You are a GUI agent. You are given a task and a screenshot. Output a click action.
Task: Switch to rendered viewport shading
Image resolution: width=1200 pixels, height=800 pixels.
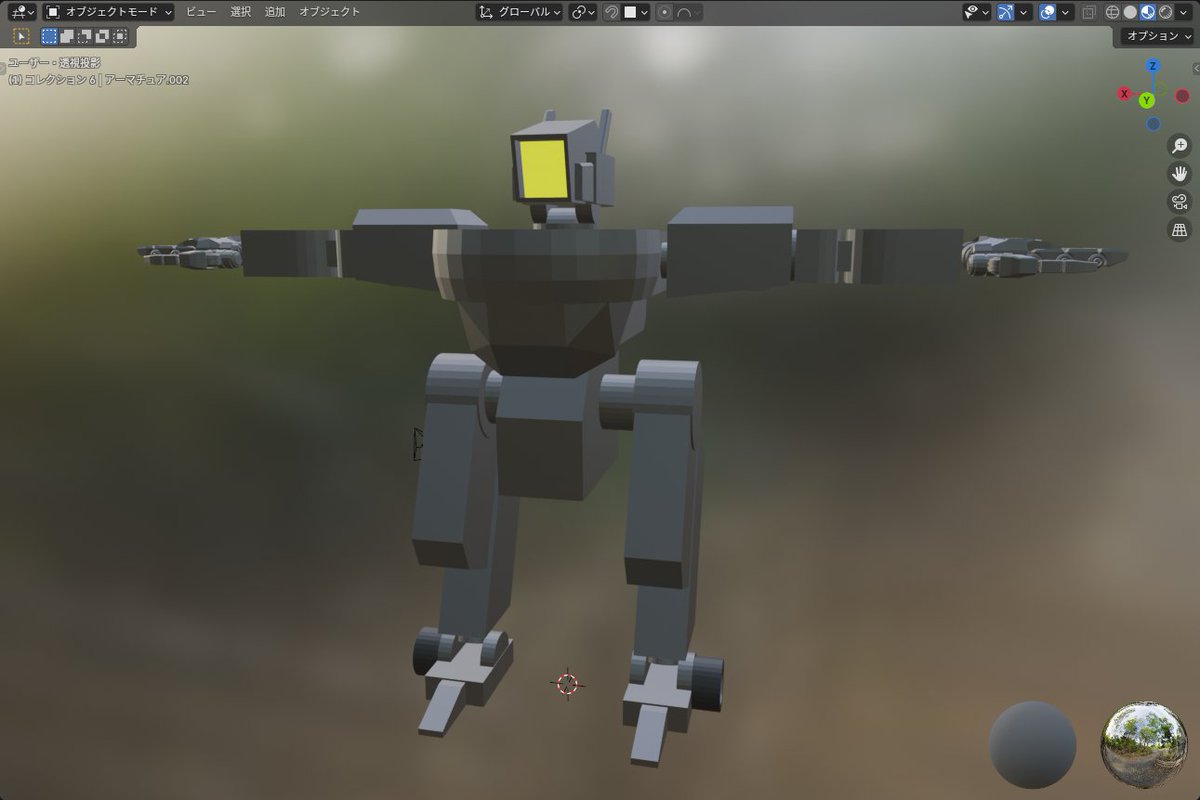[x=1165, y=12]
